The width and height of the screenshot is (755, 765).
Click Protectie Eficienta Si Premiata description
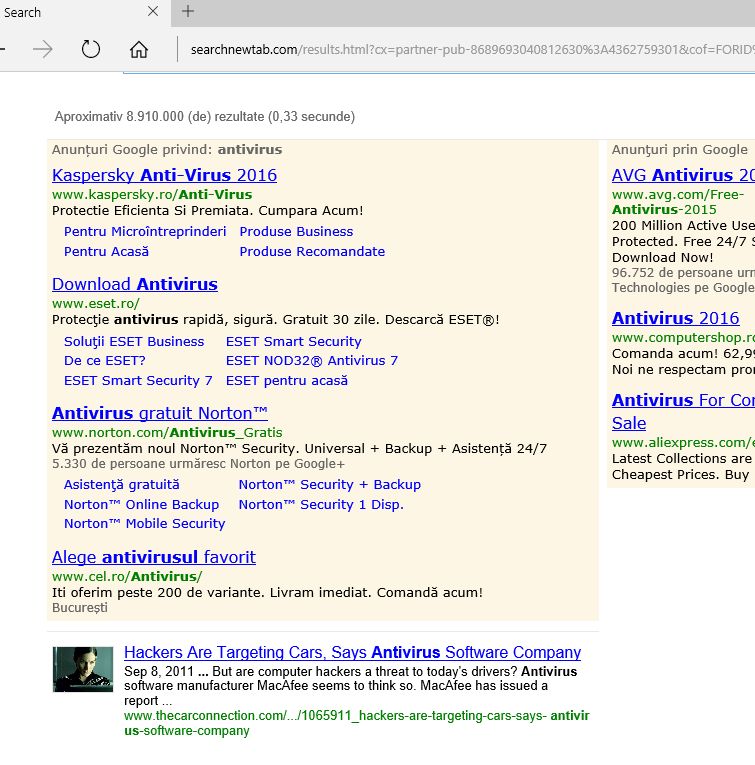207,210
